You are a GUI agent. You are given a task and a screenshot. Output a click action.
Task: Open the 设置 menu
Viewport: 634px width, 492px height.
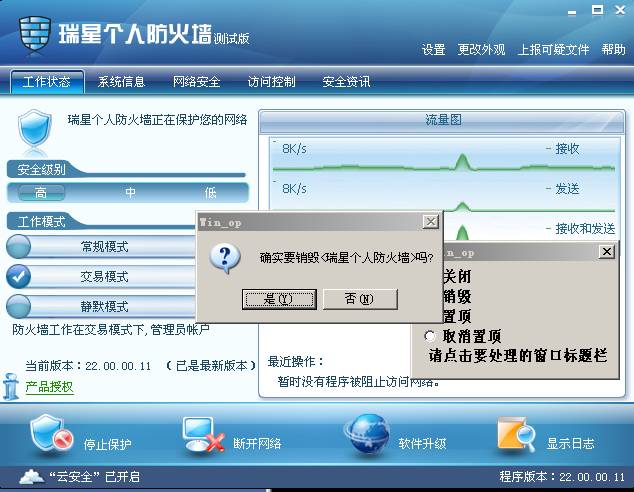coord(433,50)
